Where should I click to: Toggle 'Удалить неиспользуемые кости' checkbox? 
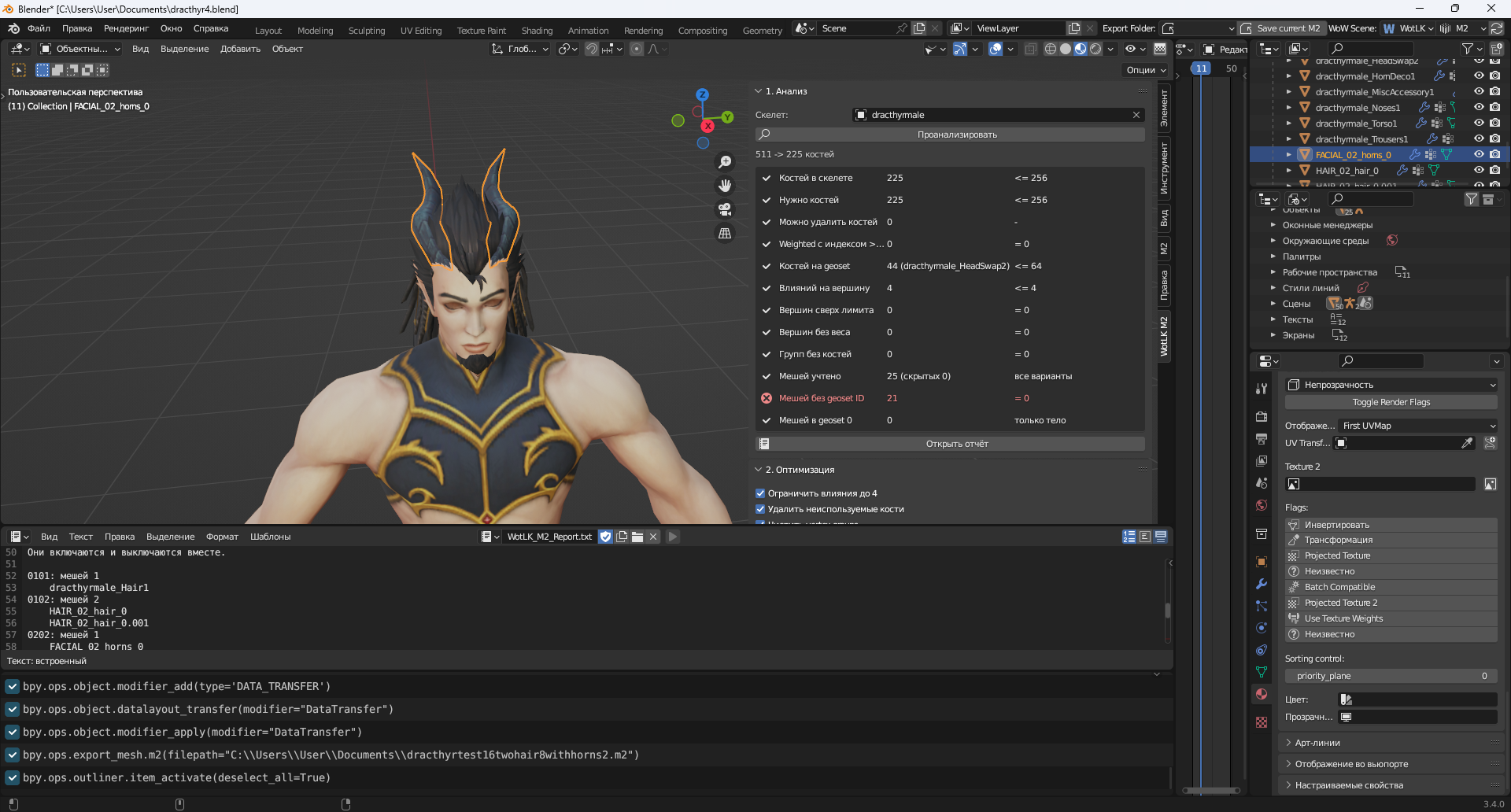[760, 509]
